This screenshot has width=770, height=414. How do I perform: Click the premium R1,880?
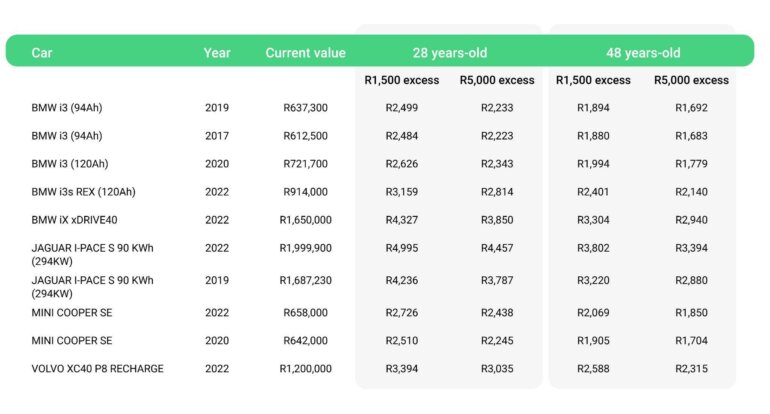click(593, 136)
